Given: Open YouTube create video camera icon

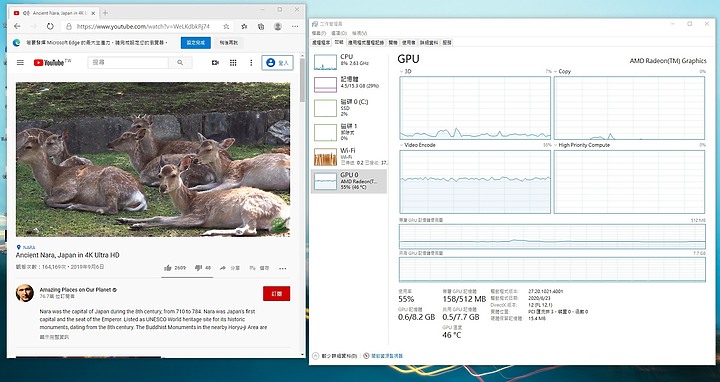Looking at the screenshot, I should click(215, 62).
